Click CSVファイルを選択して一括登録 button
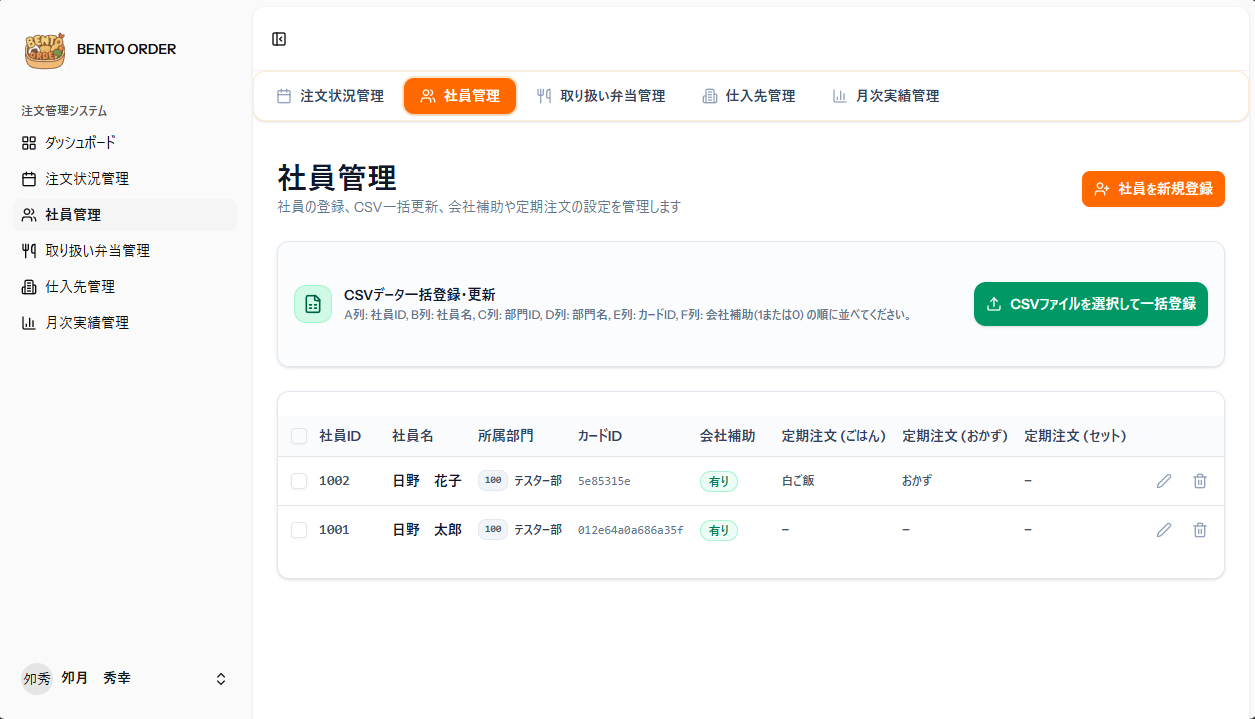Screen dimensions: 1255x719 pos(1091,304)
